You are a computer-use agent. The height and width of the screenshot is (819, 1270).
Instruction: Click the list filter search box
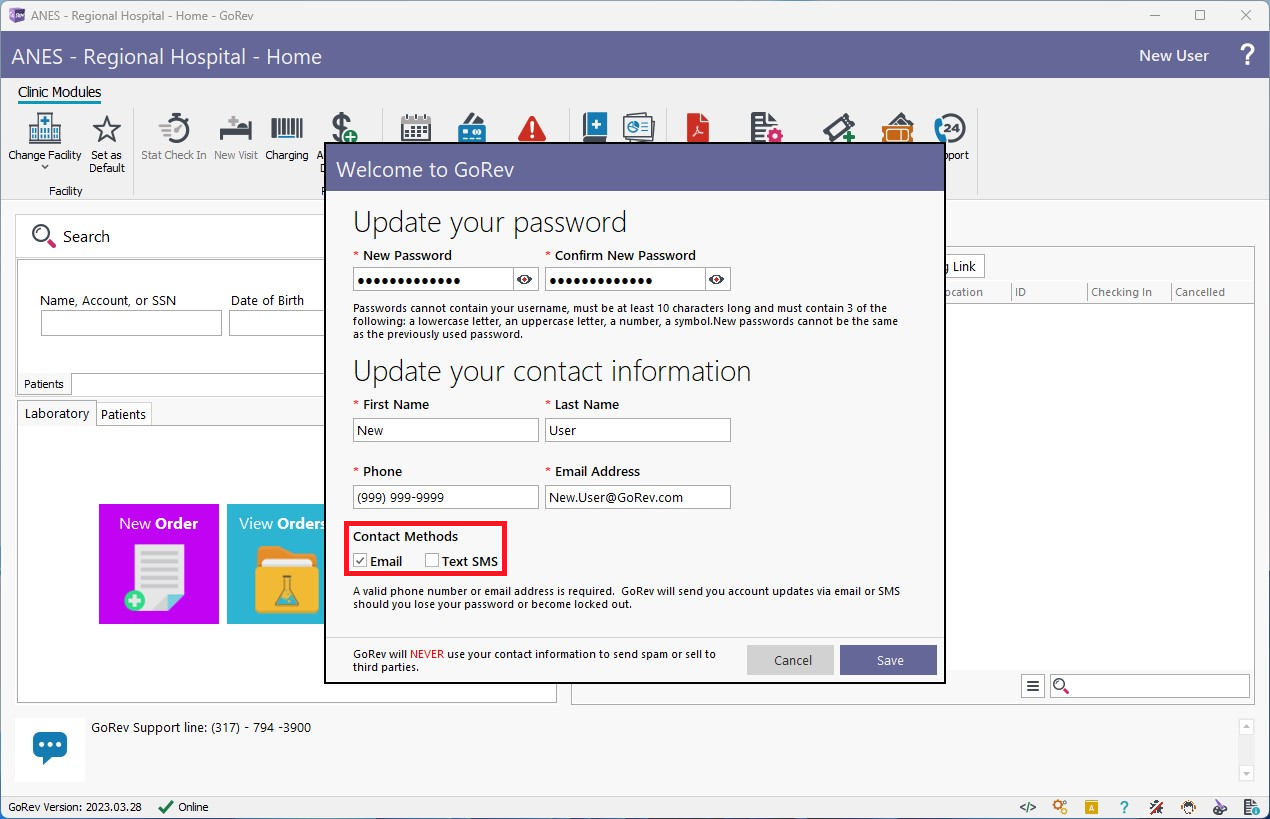(1150, 686)
